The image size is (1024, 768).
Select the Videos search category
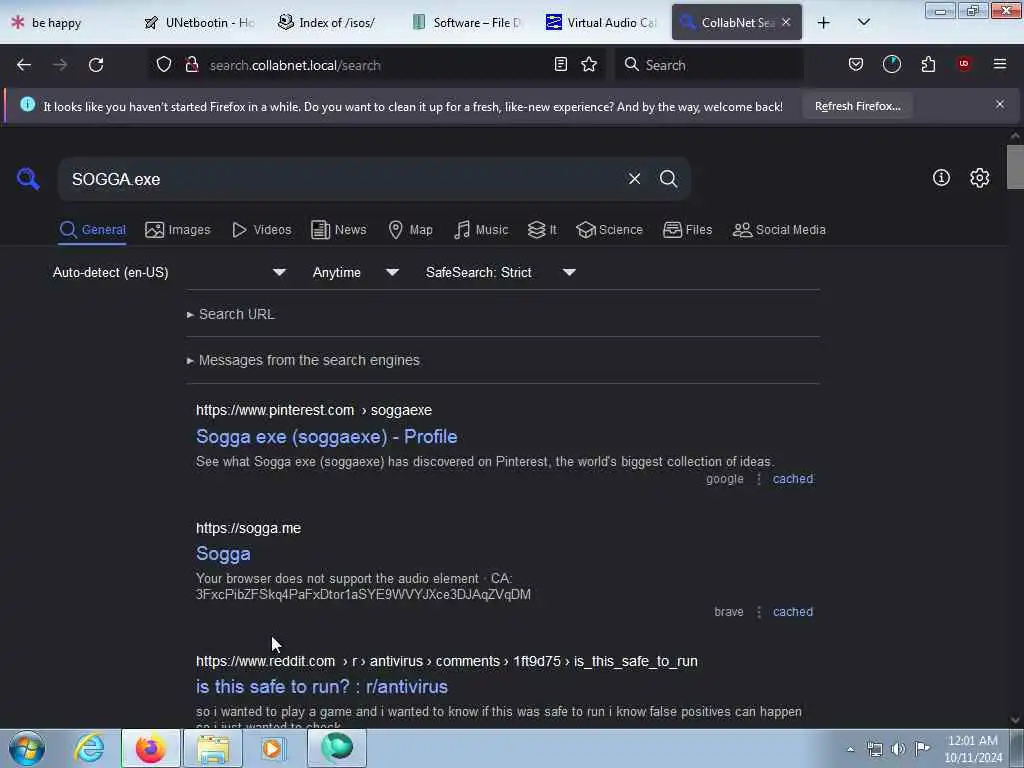pos(262,230)
